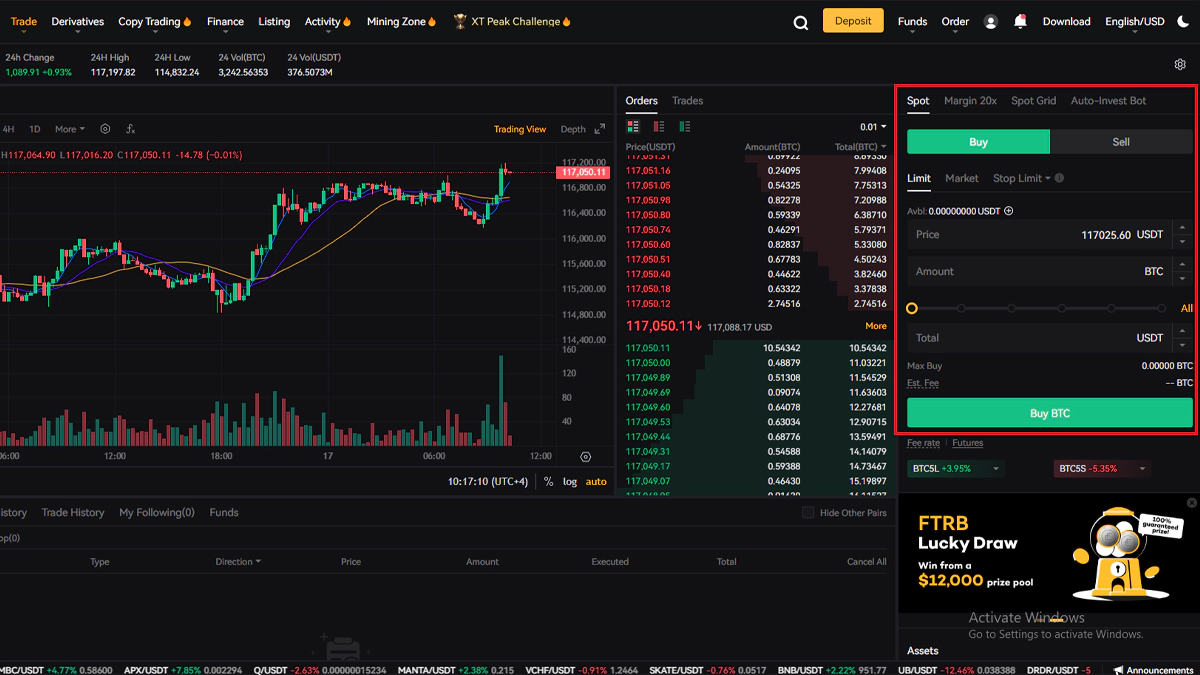Open chart indicators fx icon

point(131,129)
